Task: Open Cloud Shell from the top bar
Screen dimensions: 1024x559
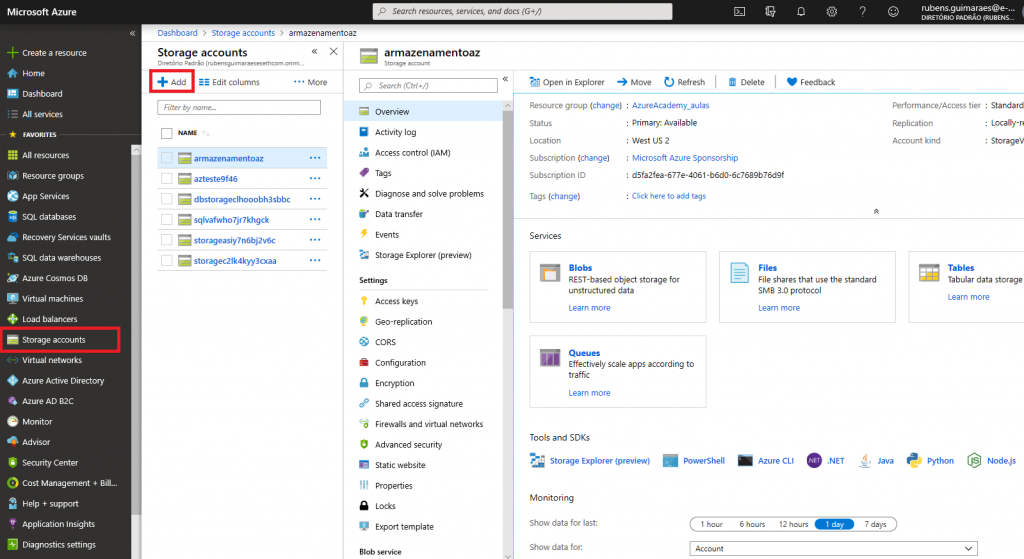Action: click(x=739, y=12)
